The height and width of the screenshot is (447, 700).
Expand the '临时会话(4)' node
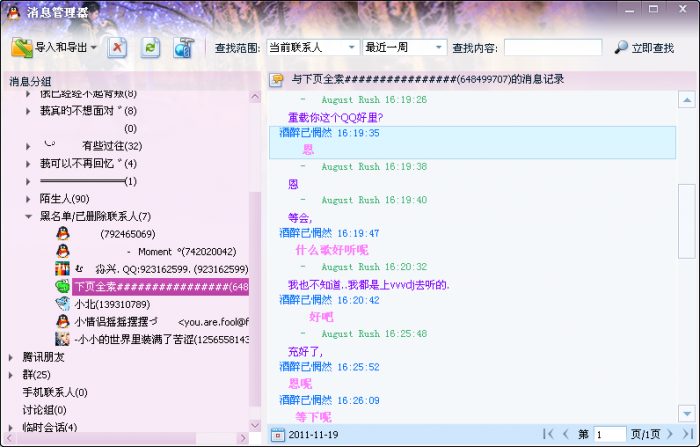[11, 428]
